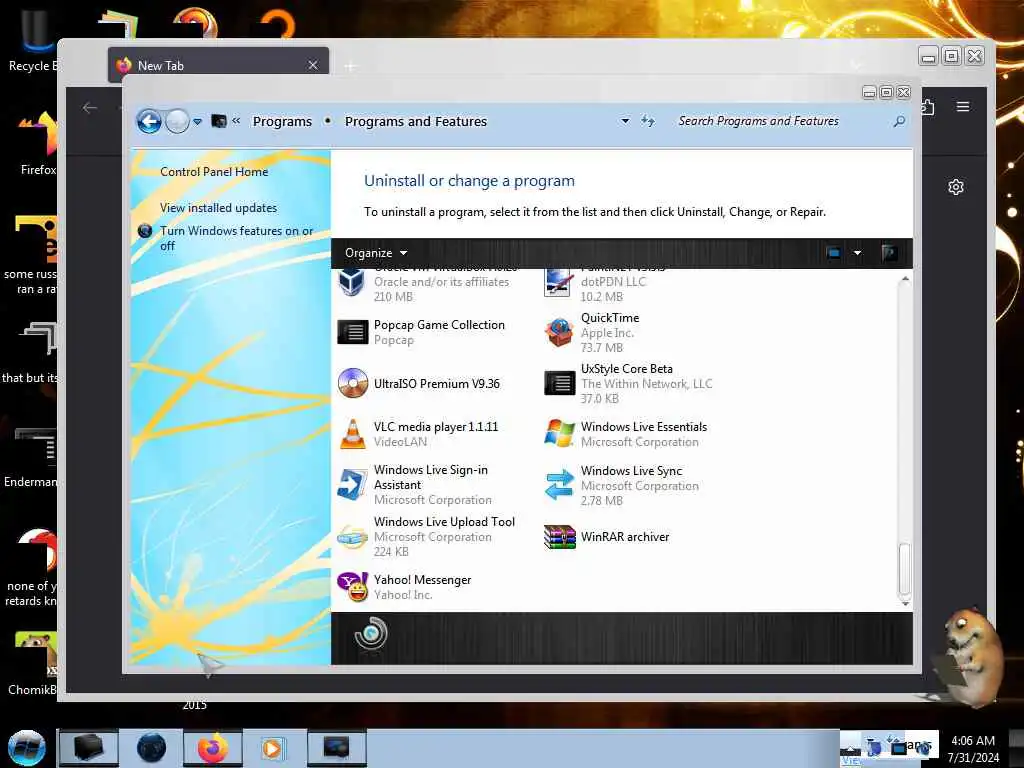Click the Programs and Features breadcrumb
Screen dimensions: 1024x768
416,121
